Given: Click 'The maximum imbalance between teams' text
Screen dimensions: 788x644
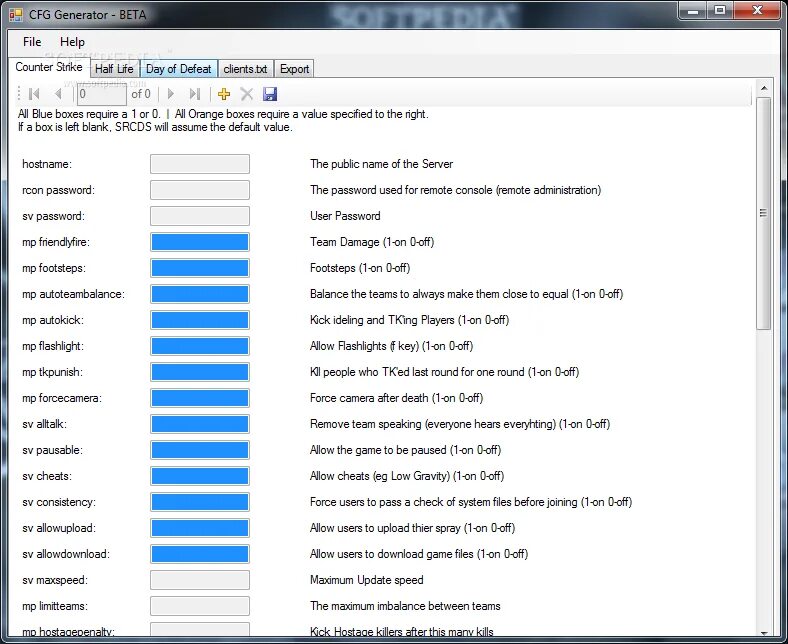Looking at the screenshot, I should (x=405, y=606).
